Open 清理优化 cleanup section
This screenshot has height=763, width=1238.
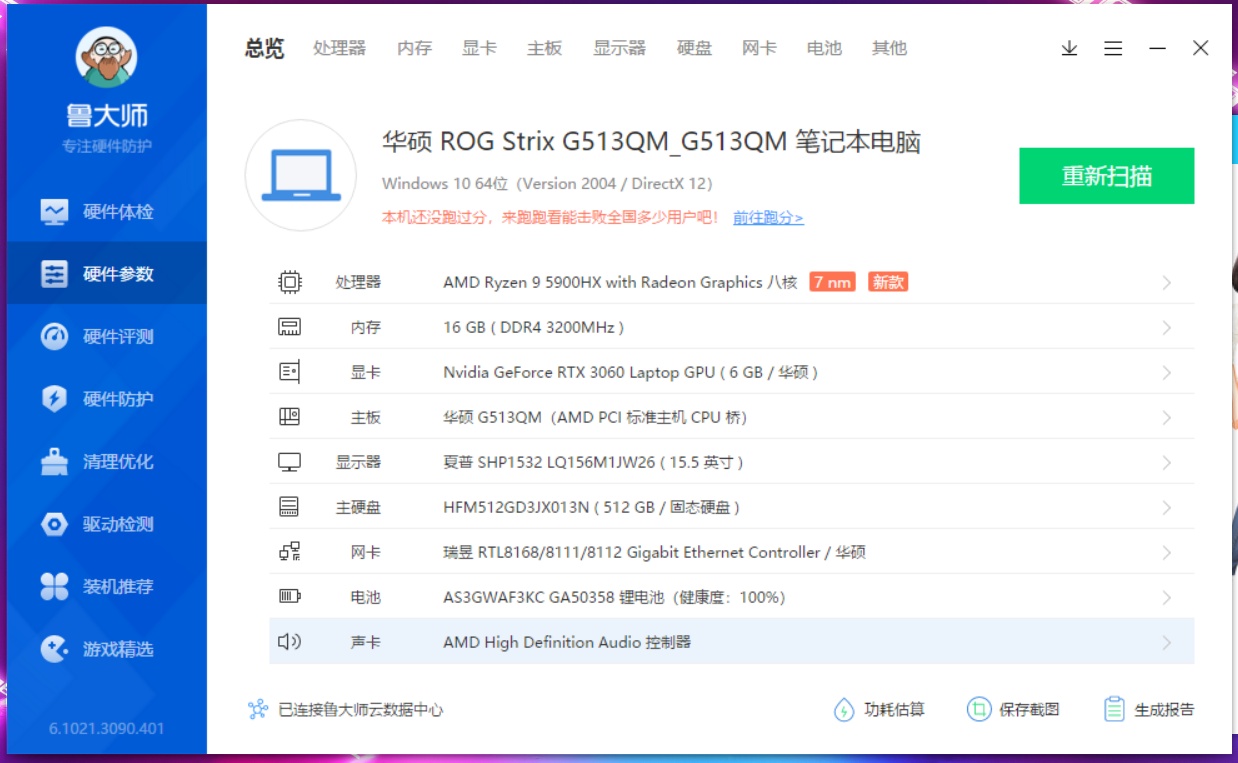pyautogui.click(x=106, y=462)
